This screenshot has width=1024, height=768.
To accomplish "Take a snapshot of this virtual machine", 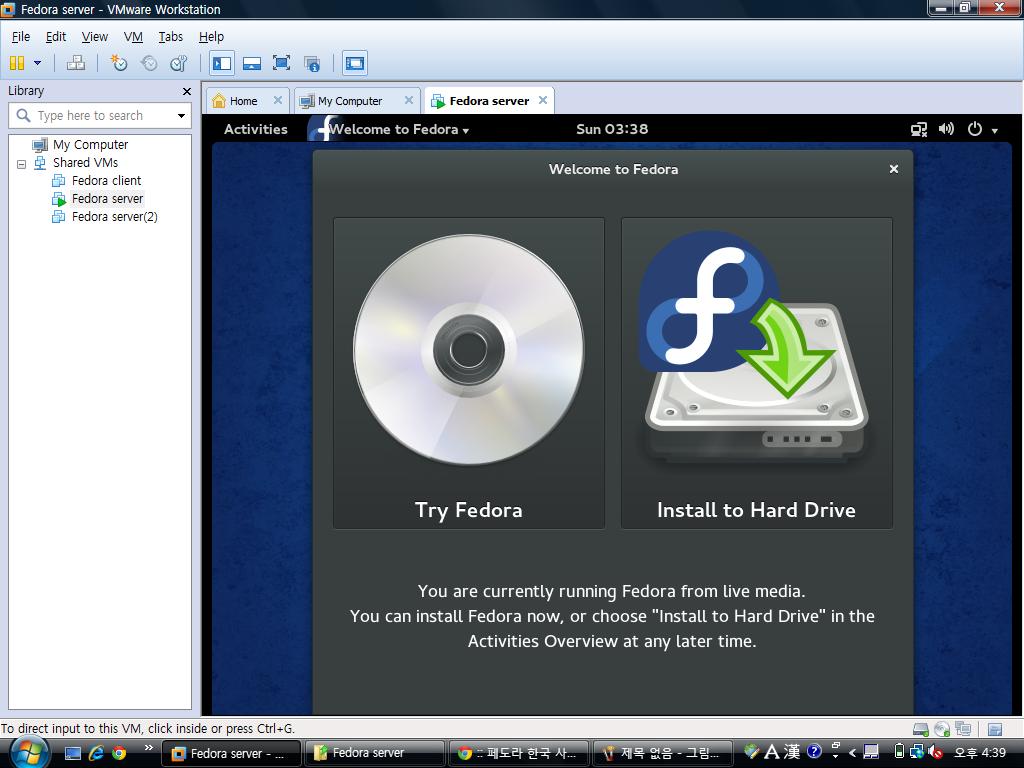I will point(118,63).
